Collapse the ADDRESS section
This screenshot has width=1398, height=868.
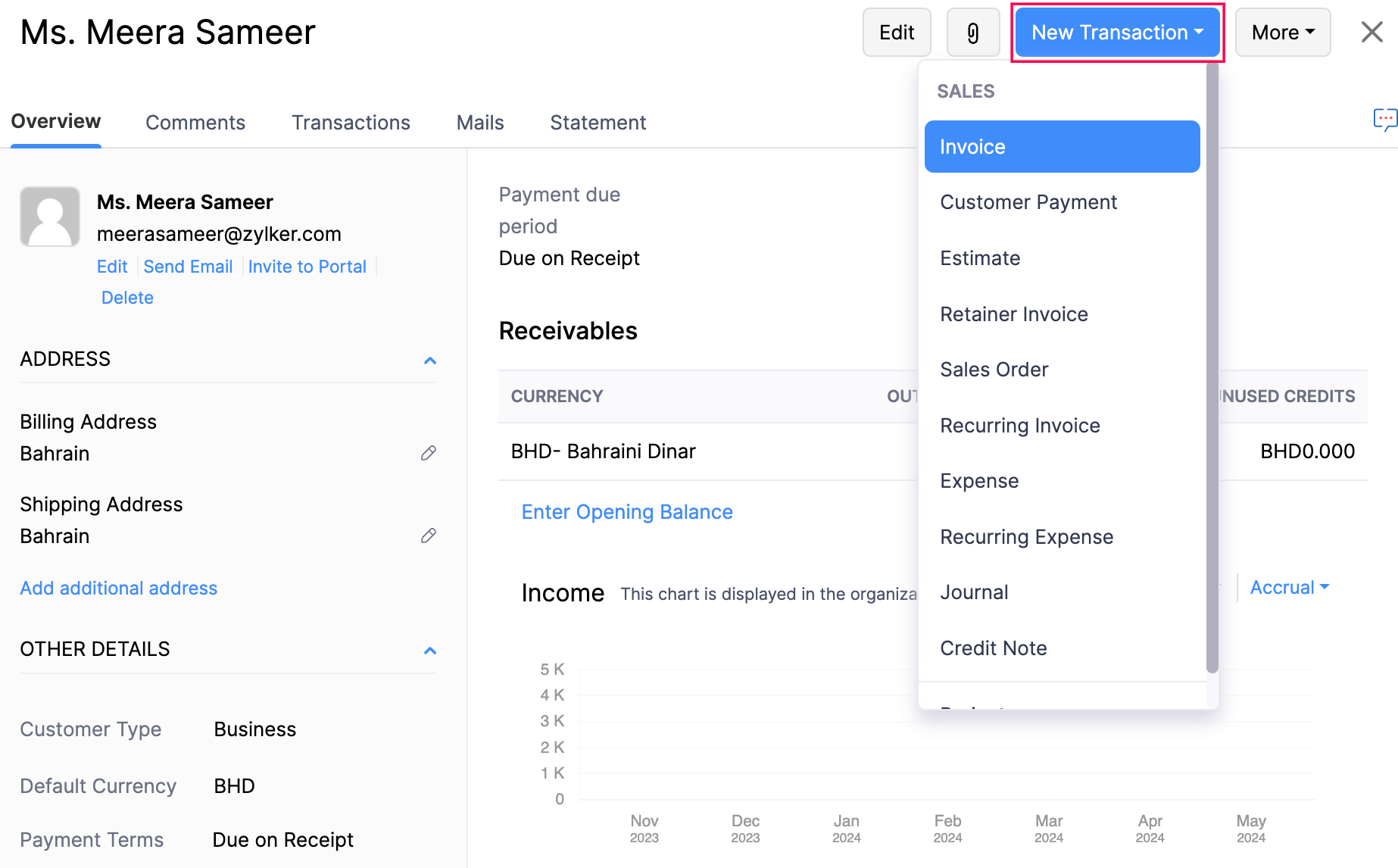[429, 360]
